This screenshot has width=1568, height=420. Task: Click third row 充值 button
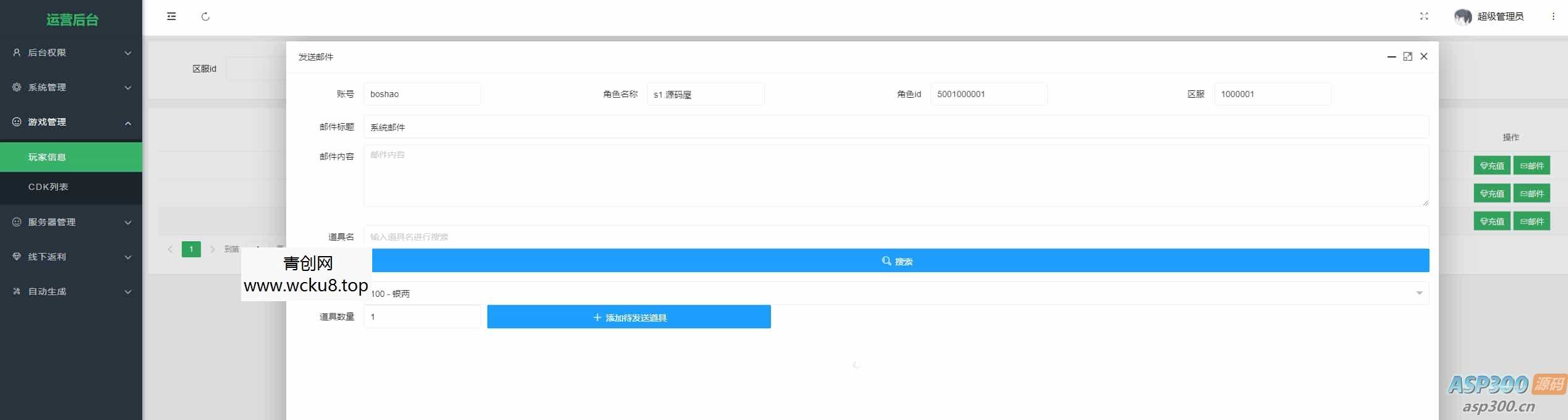[x=1492, y=221]
